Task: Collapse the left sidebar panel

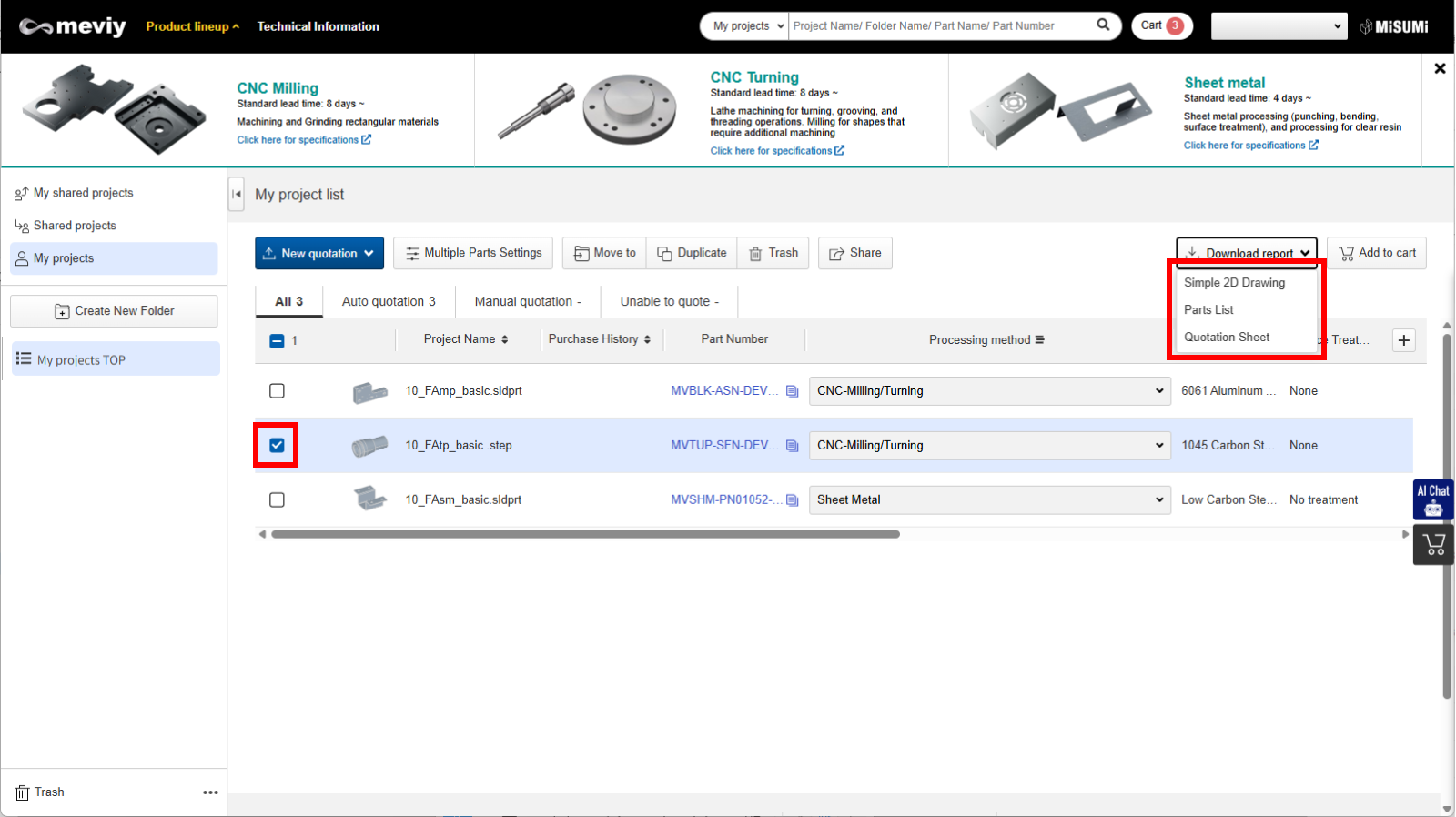Action: coord(237,194)
